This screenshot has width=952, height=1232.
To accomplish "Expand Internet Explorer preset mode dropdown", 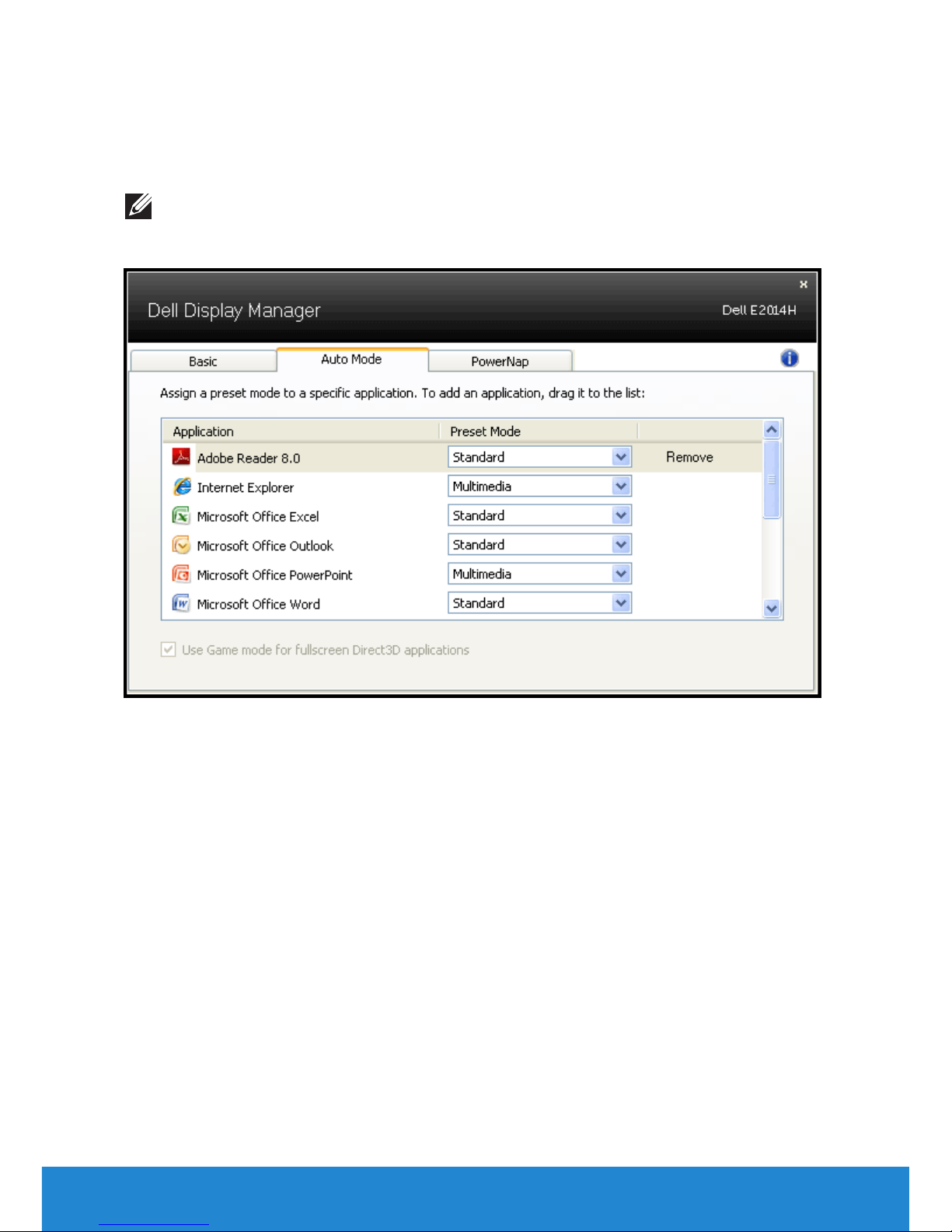I will click(x=620, y=487).
